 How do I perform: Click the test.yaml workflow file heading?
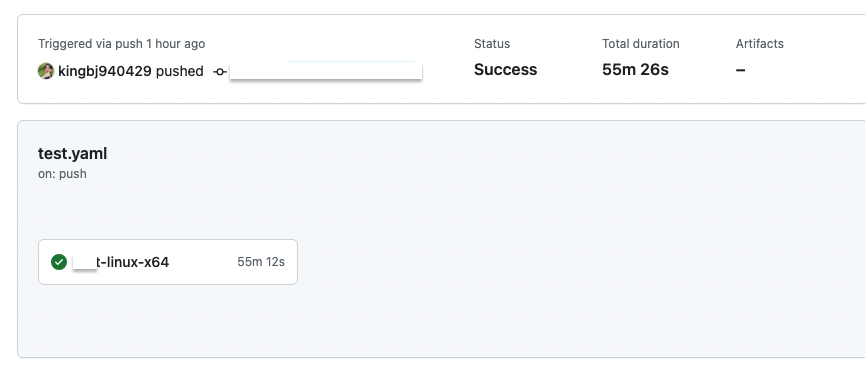(72, 154)
